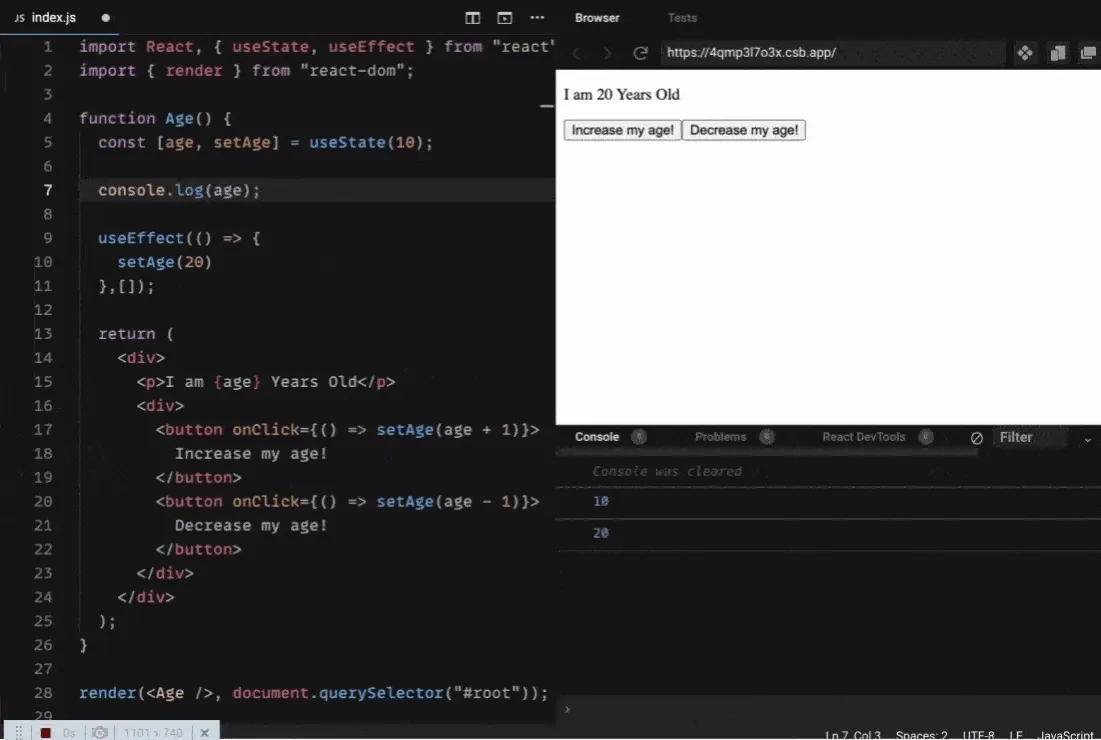Click the diamond-grid icon beside the URL bar

tap(1025, 53)
